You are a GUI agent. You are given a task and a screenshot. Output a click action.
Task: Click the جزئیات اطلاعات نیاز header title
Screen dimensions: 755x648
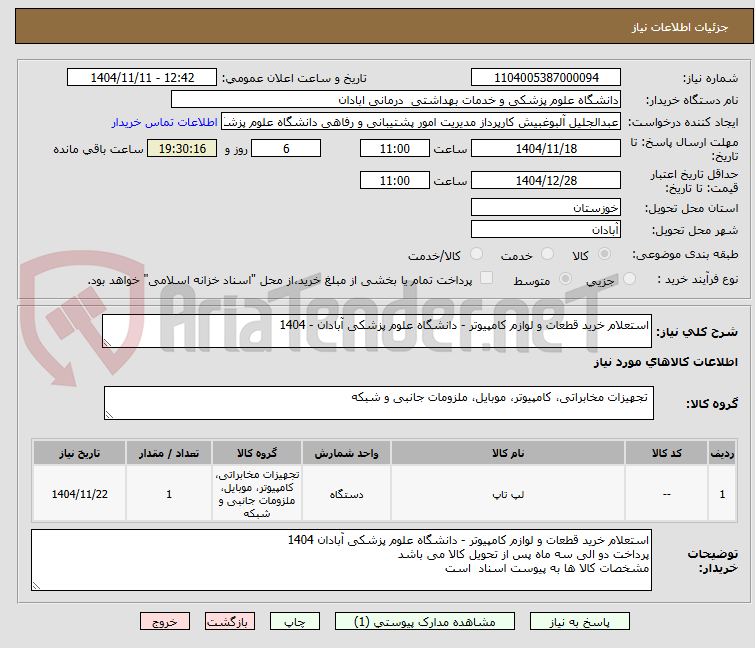679,27
